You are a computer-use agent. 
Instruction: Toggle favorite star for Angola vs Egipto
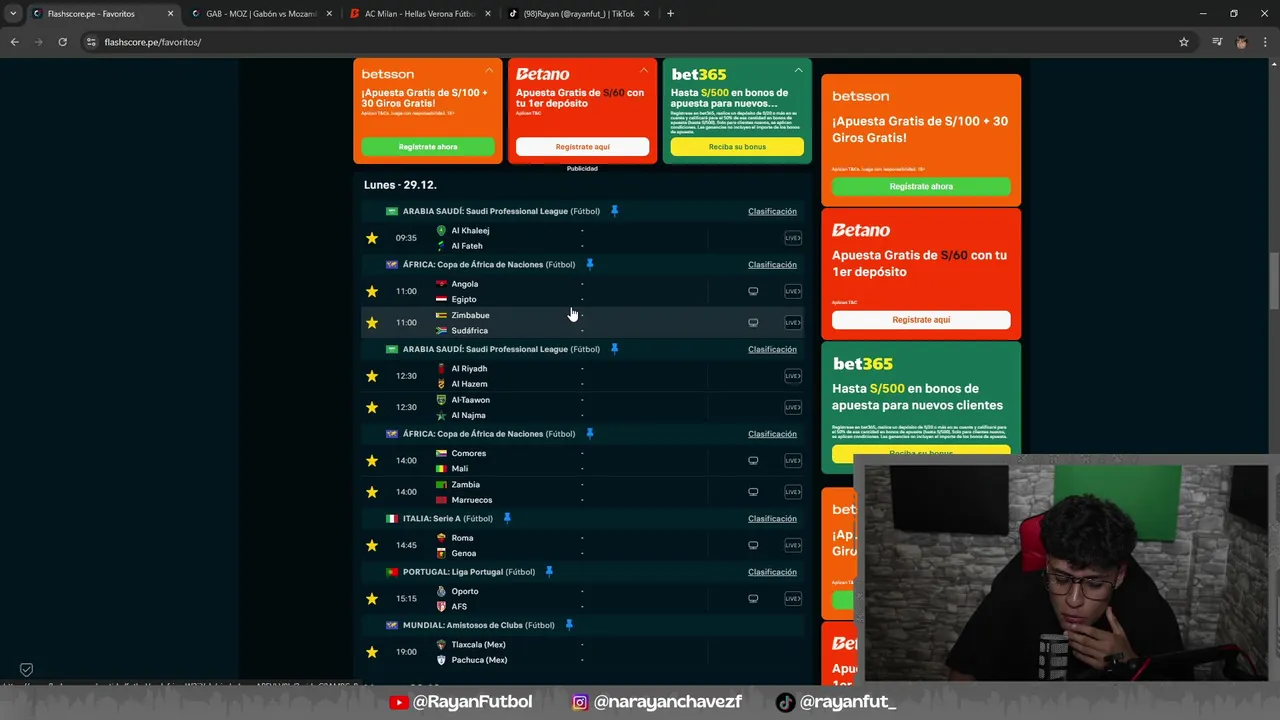click(372, 291)
